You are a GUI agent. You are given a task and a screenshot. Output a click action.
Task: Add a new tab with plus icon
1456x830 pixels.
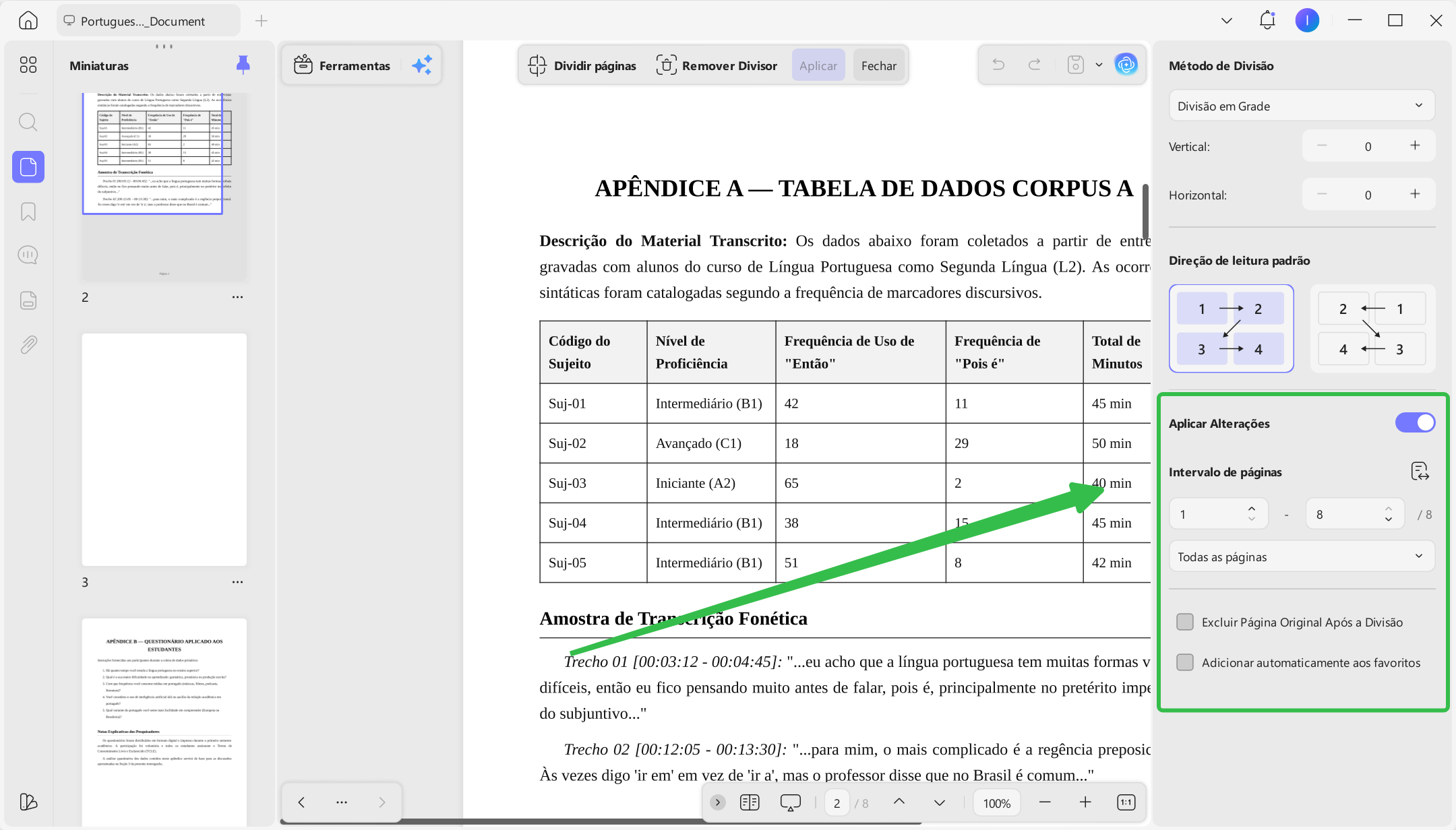[x=262, y=21]
